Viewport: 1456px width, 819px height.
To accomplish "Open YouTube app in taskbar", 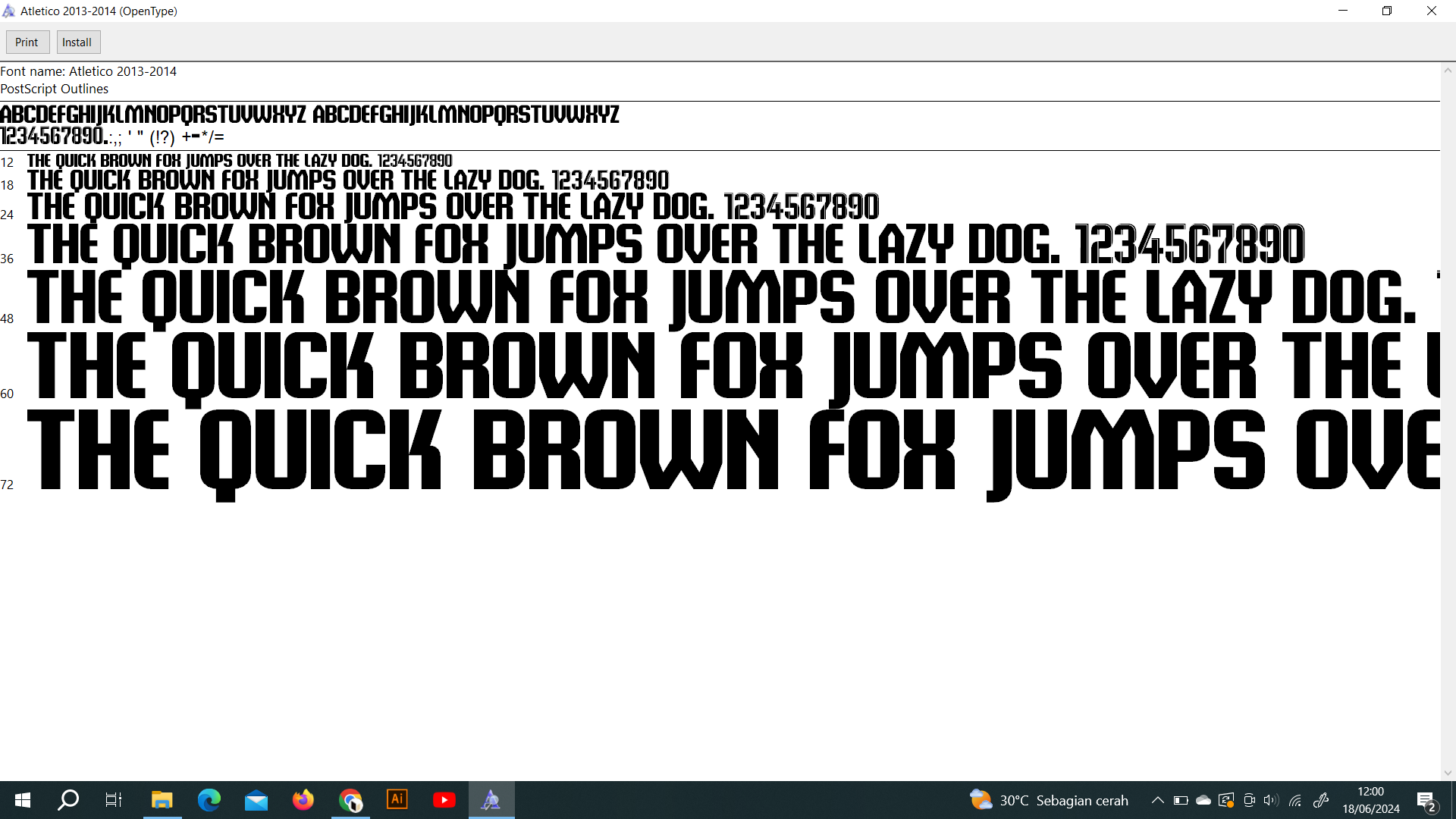I will (x=444, y=800).
